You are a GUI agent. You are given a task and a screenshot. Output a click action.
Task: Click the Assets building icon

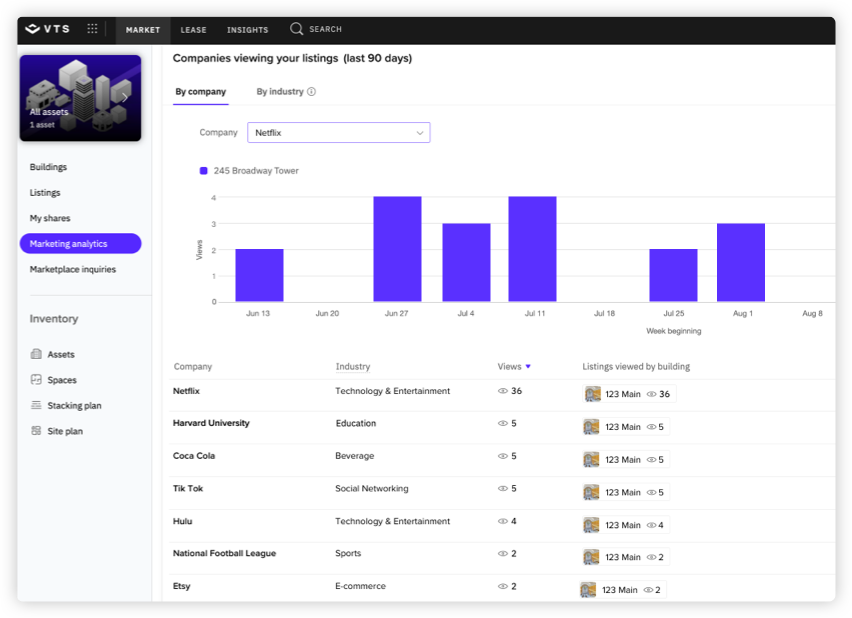pos(36,354)
